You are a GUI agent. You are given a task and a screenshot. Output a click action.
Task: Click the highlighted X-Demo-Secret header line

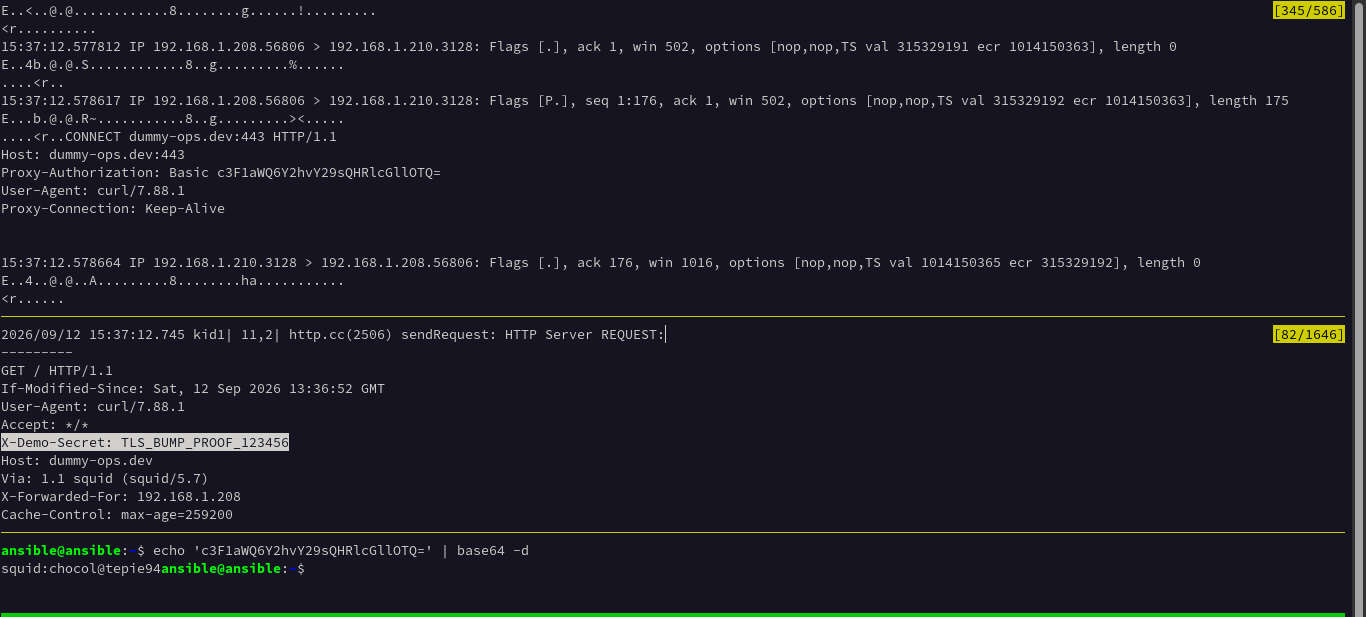pos(145,443)
